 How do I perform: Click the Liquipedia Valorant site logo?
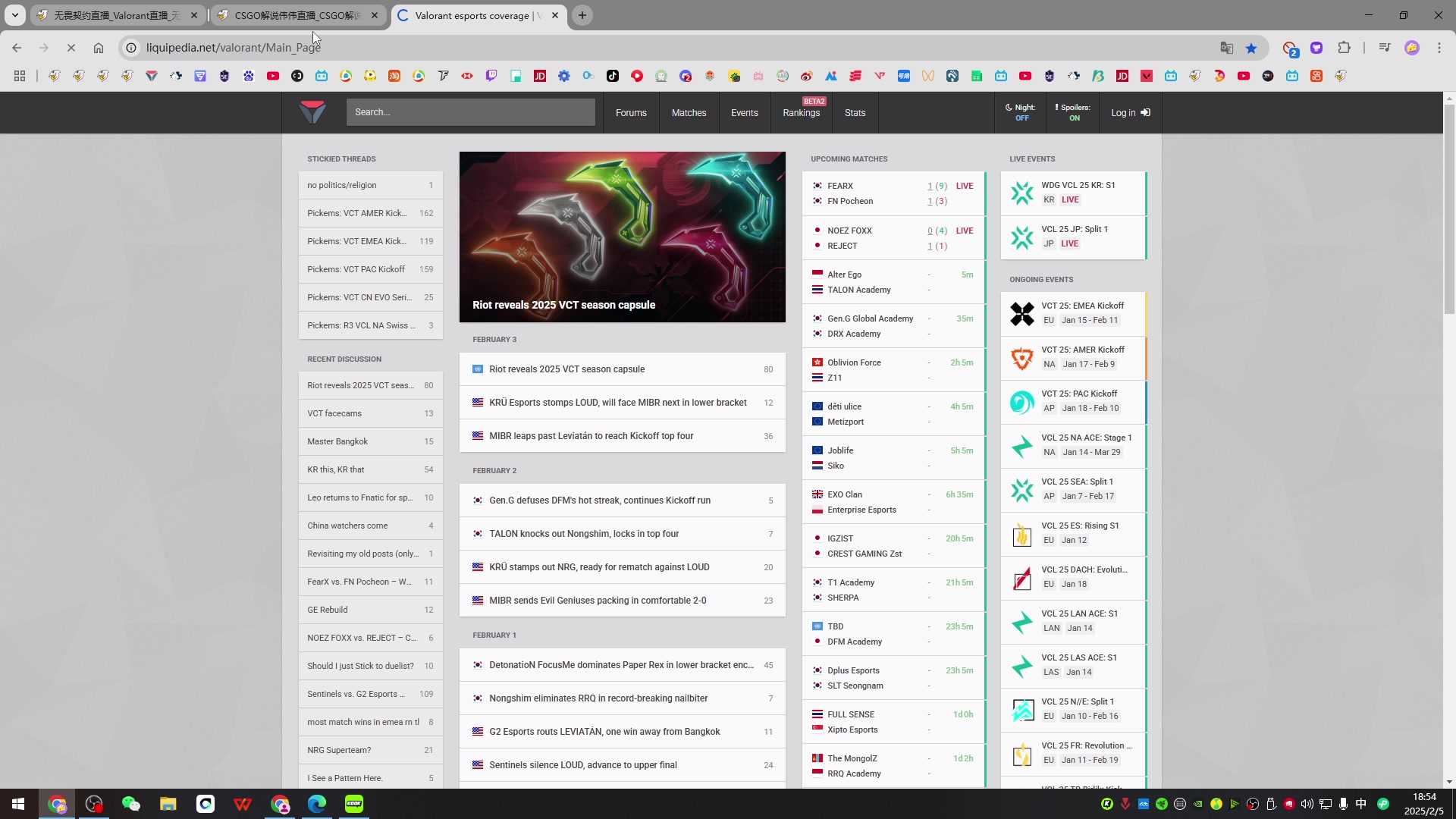point(312,112)
